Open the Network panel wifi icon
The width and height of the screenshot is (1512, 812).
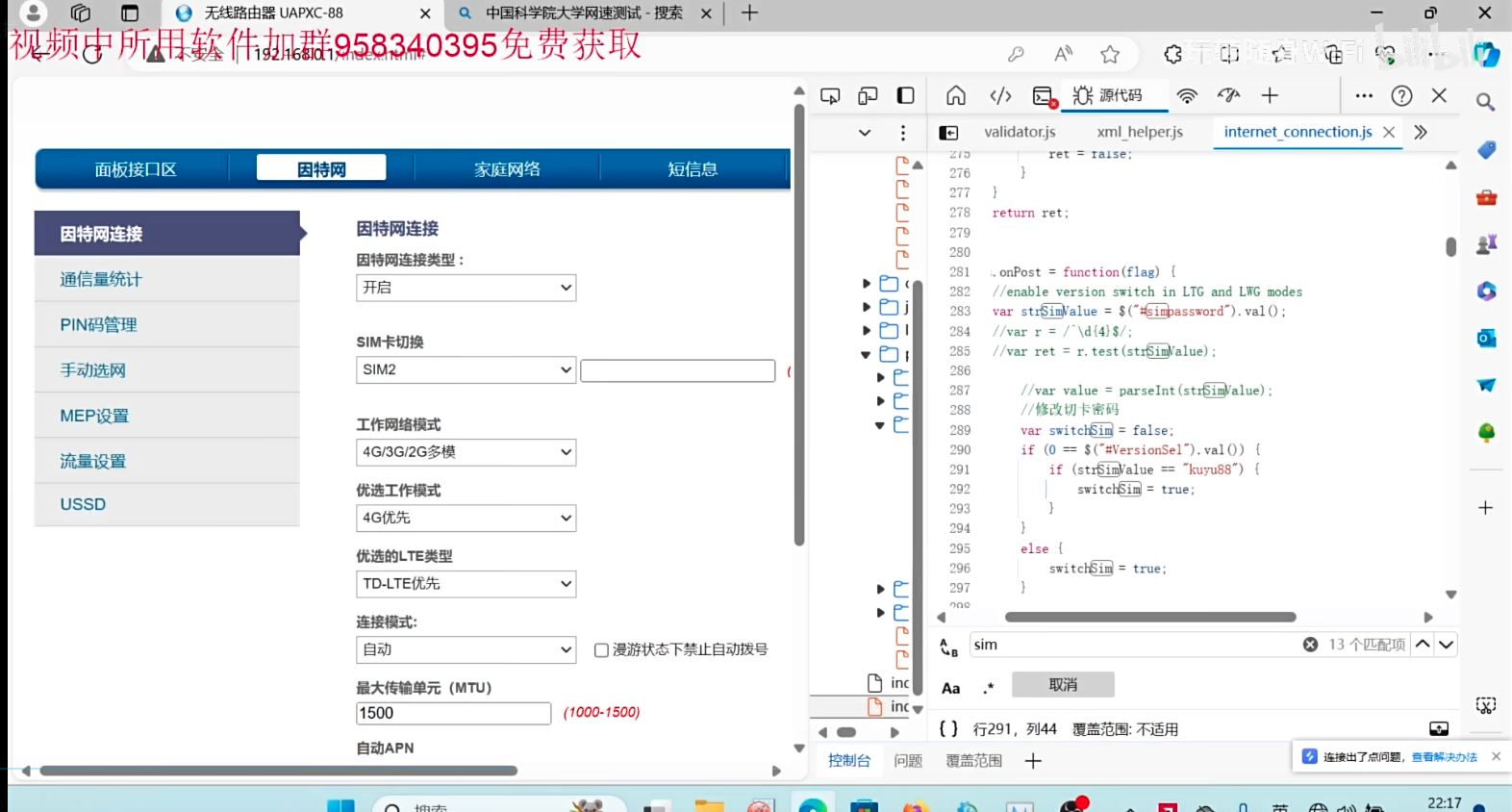pyautogui.click(x=1187, y=95)
